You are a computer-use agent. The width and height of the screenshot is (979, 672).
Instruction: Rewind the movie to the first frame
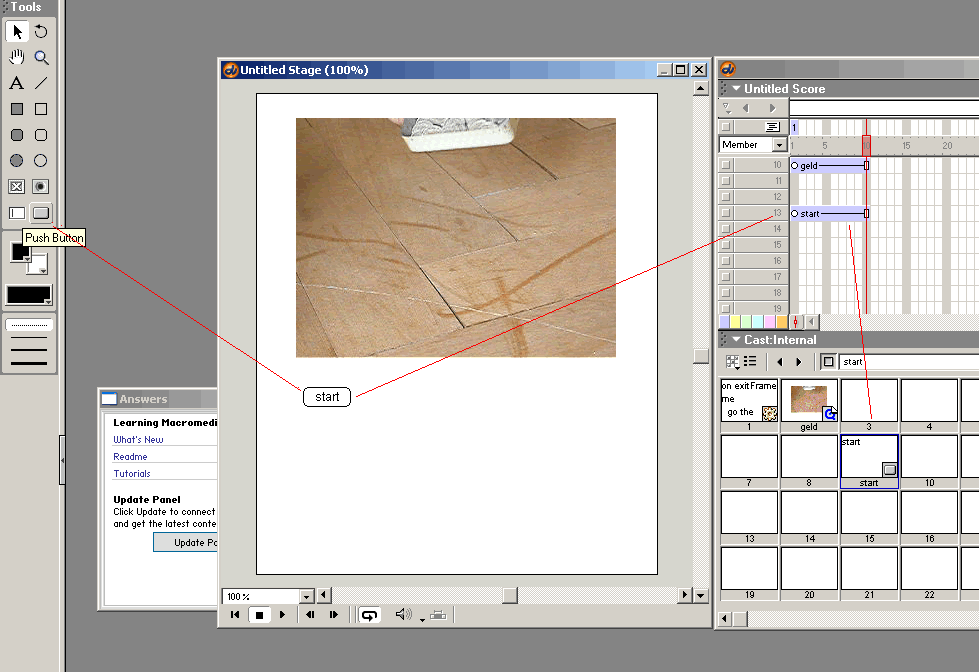tap(235, 615)
